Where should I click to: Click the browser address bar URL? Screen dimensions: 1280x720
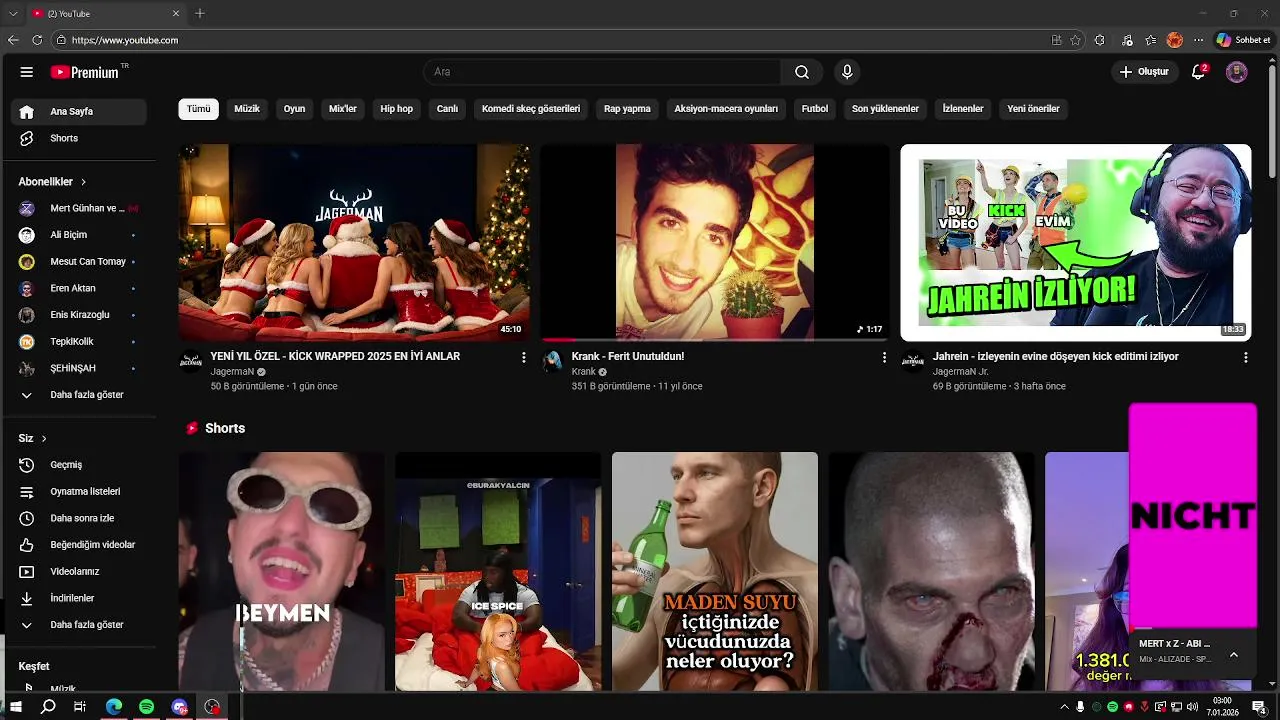coord(125,40)
